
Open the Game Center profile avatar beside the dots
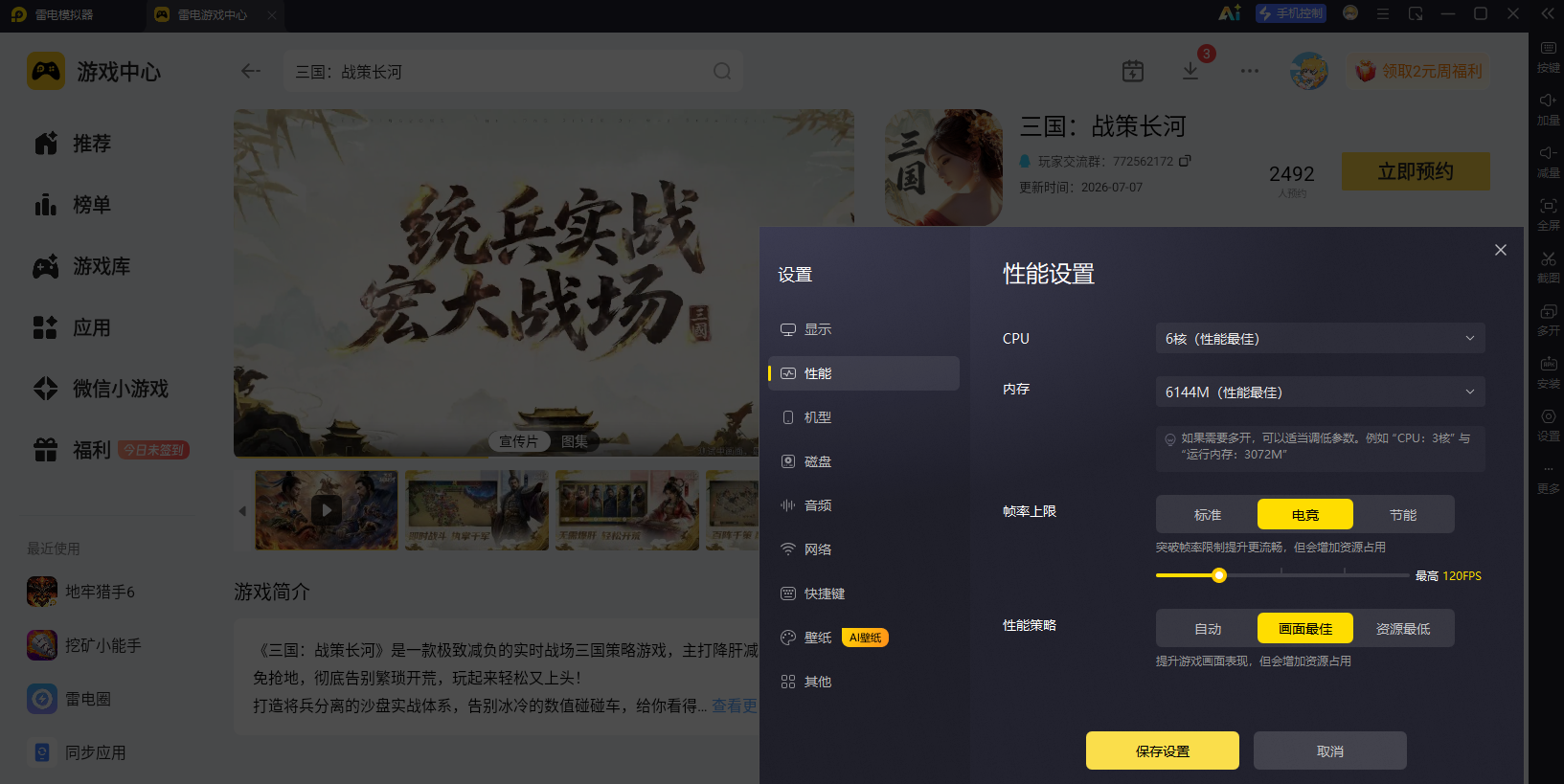point(1308,71)
